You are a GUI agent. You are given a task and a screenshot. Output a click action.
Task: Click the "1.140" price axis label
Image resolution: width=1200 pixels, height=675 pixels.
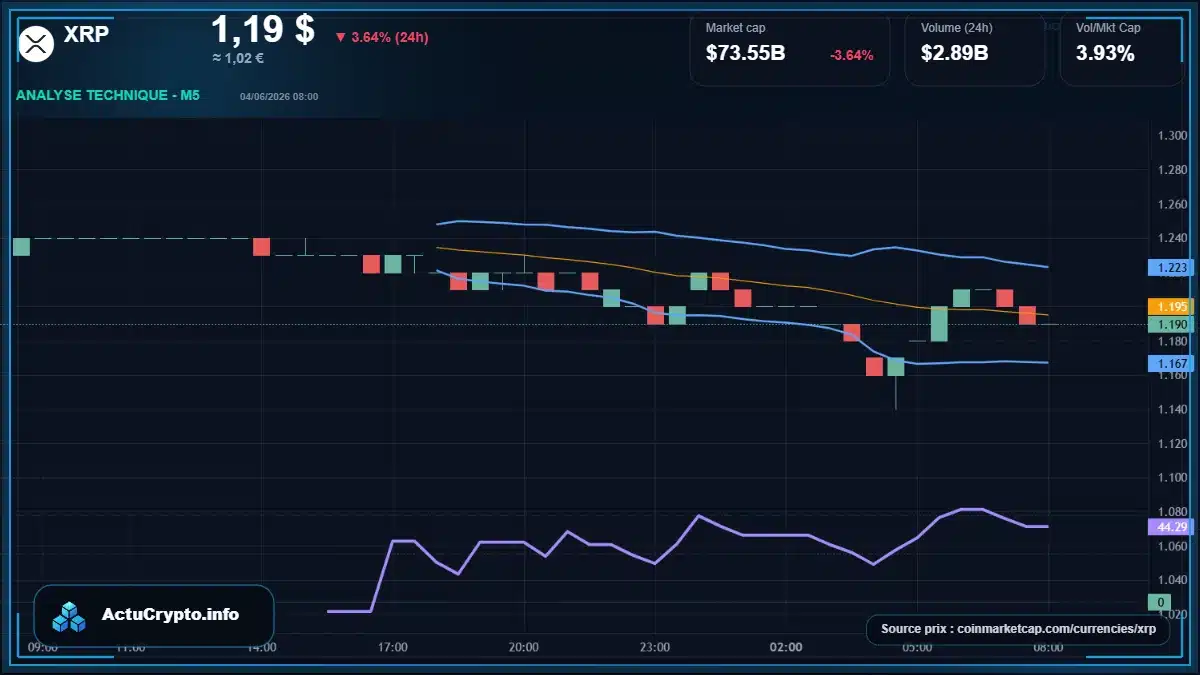point(1171,410)
